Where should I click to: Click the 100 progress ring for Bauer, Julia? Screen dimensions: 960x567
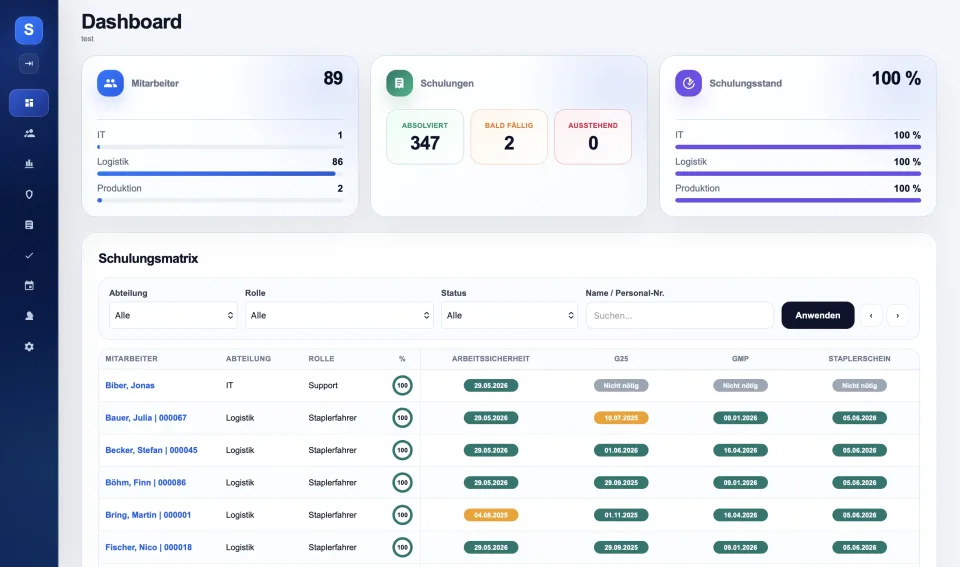(x=402, y=418)
